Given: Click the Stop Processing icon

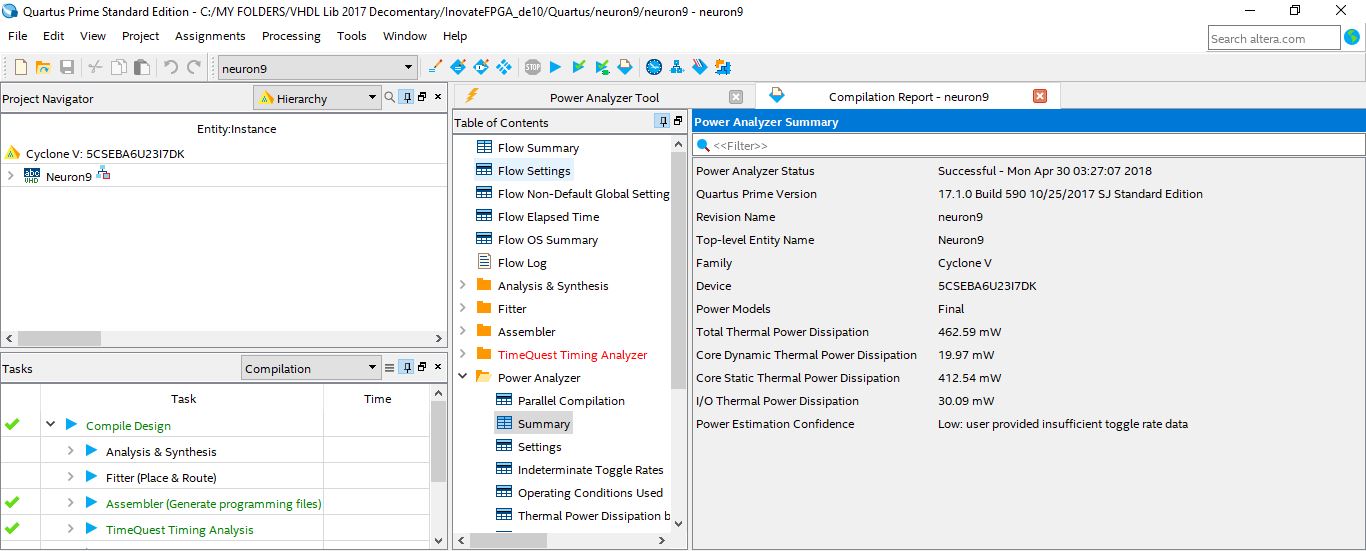Looking at the screenshot, I should [x=532, y=67].
